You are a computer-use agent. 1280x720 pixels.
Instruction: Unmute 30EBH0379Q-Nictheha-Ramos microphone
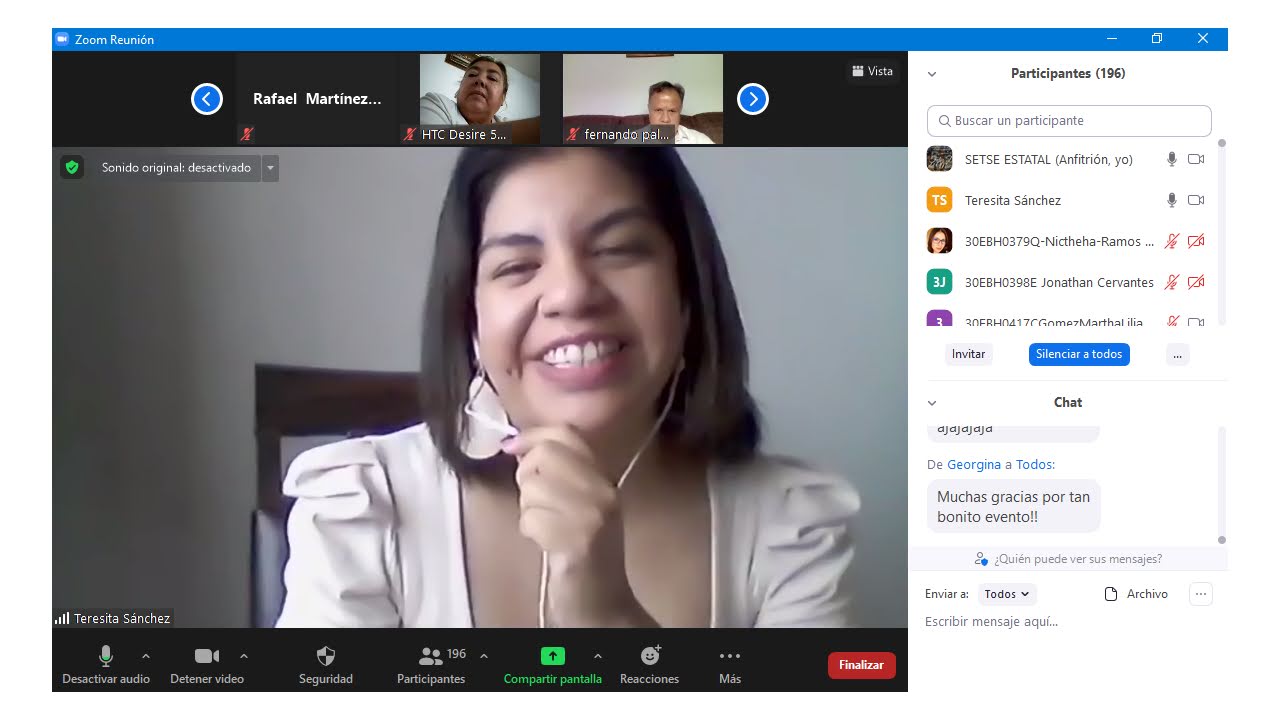click(x=1172, y=241)
